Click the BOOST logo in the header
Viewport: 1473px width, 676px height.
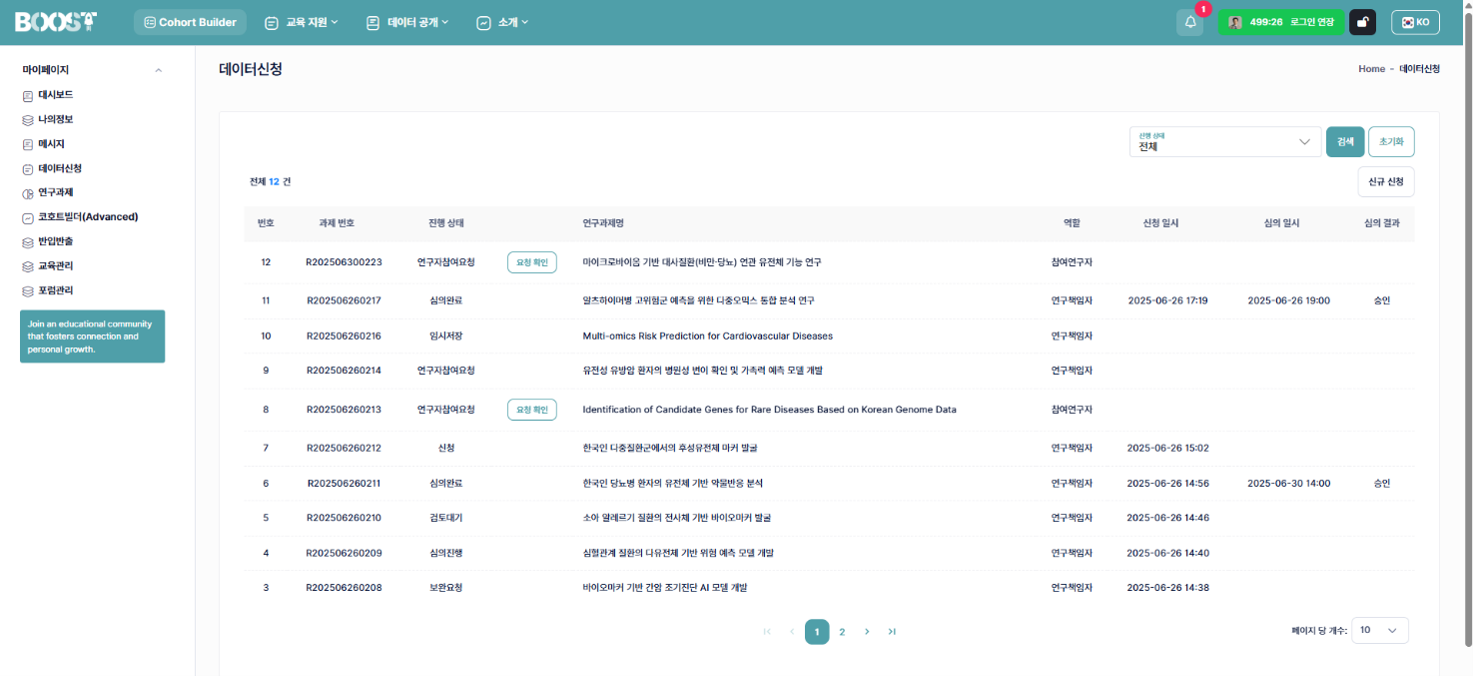56,21
